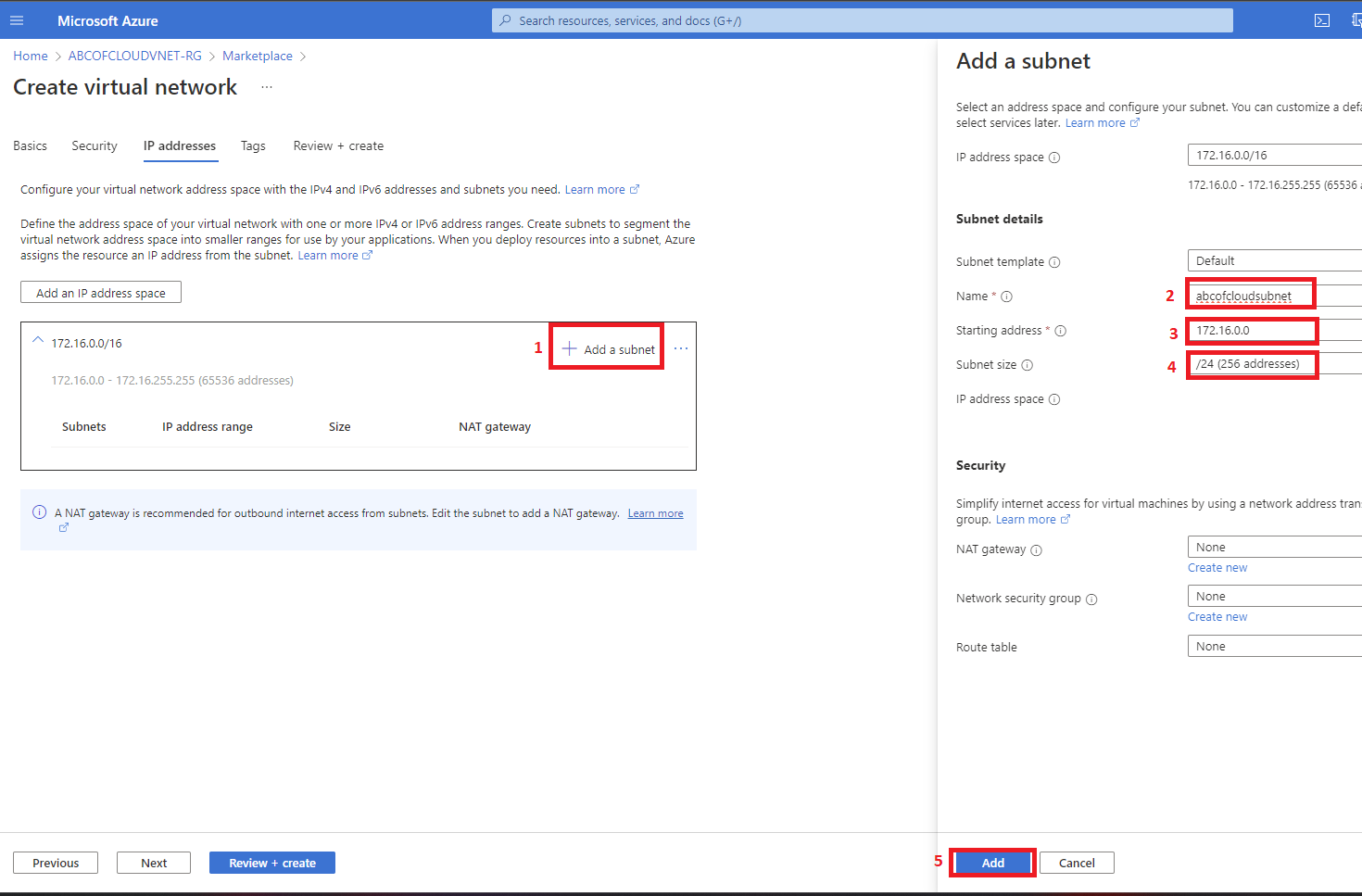Viewport: 1362px width, 896px height.
Task: Click Create new under NAT gateway
Action: 1217,568
